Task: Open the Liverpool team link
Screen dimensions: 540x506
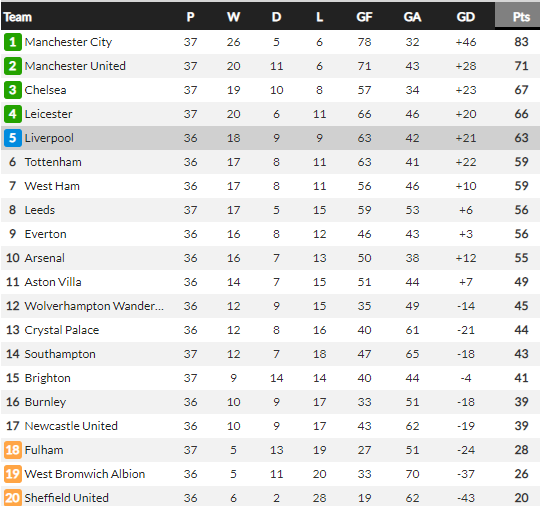Action: point(49,138)
